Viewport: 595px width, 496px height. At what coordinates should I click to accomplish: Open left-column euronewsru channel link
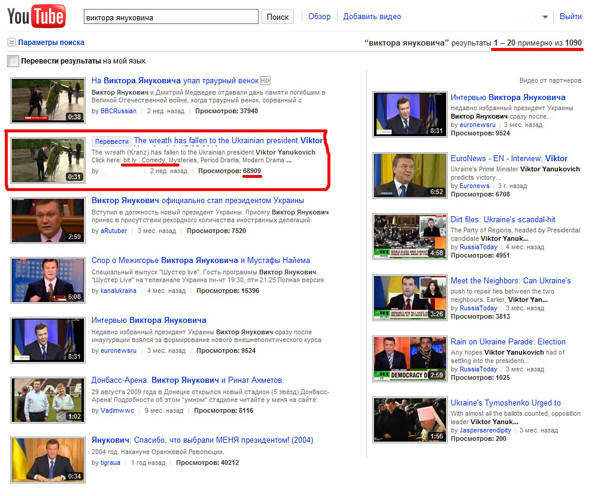(118, 351)
